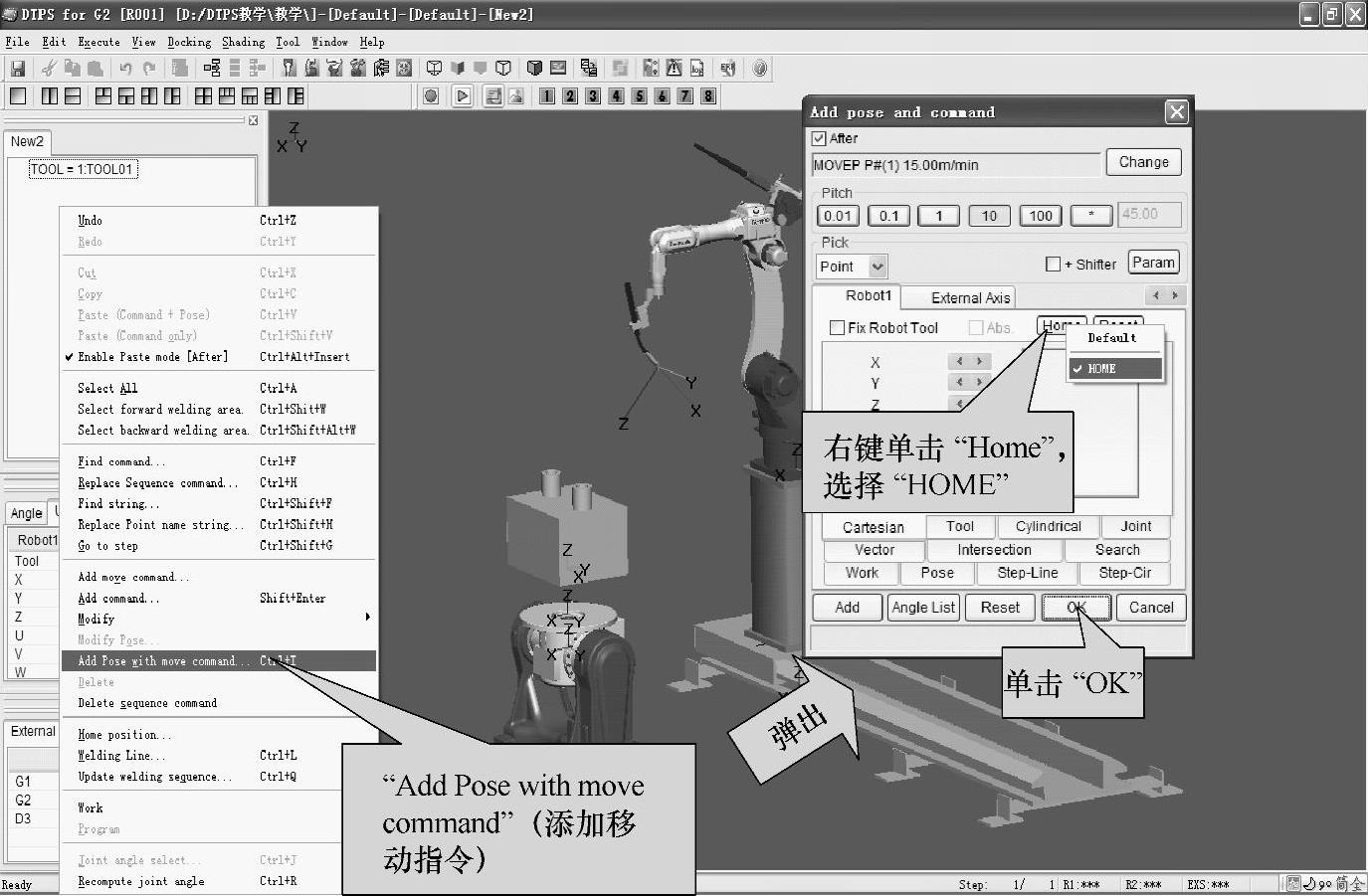Viewport: 1368px width, 896px height.
Task: Select the TOOL = 1:TOOL01 line
Action: [x=83, y=169]
